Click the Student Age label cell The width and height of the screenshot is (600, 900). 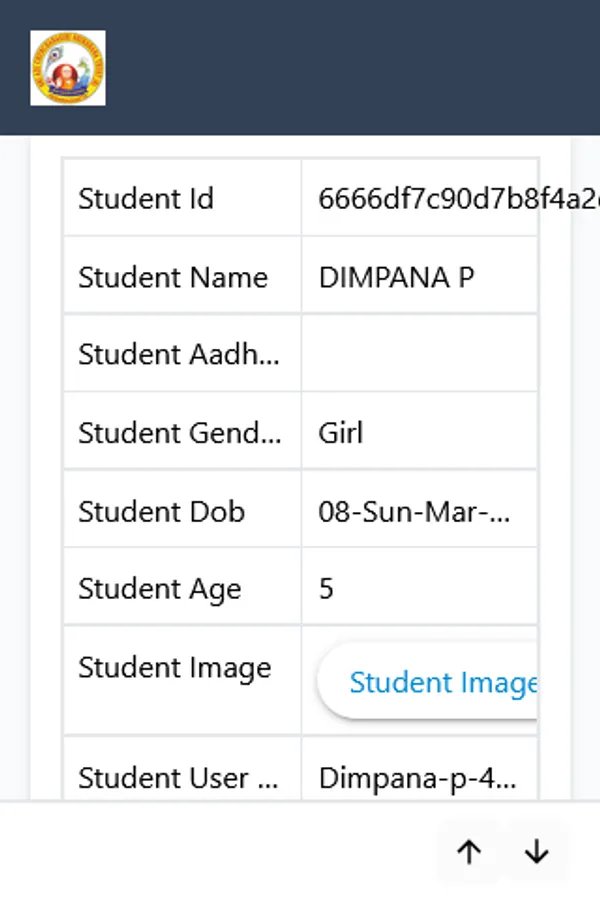click(x=162, y=589)
